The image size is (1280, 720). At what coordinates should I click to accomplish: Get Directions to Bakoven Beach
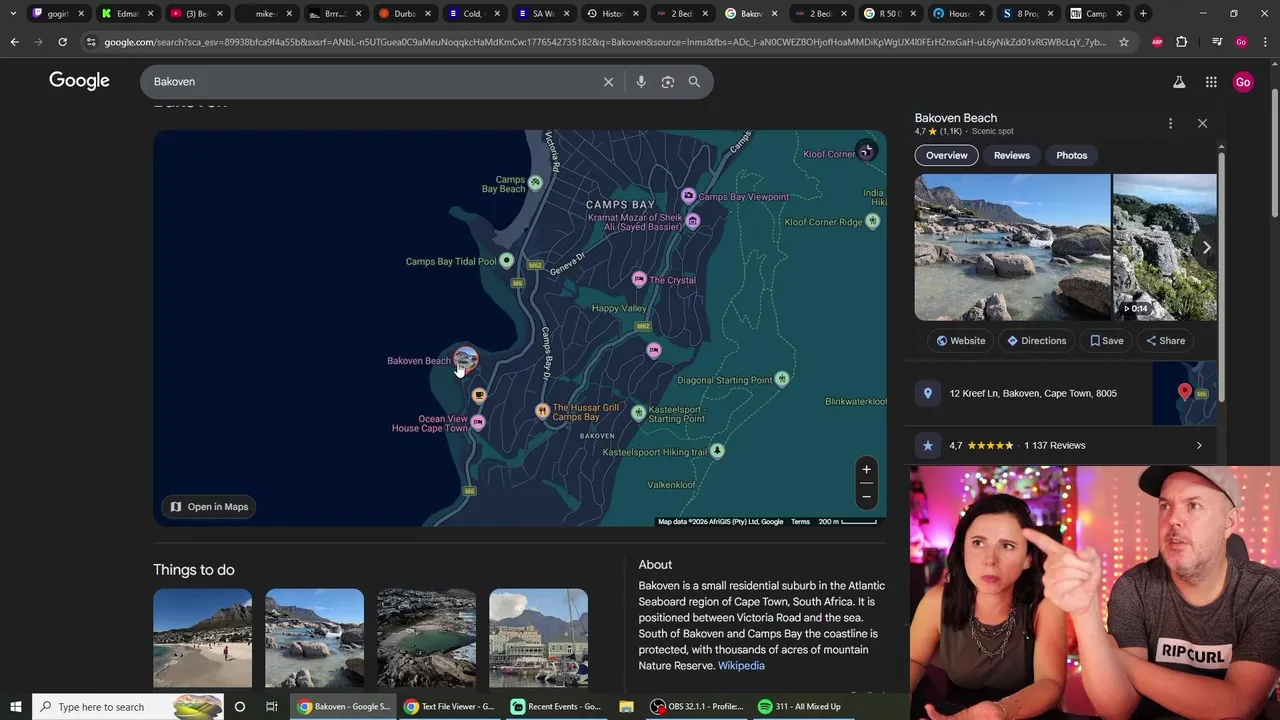point(1037,341)
